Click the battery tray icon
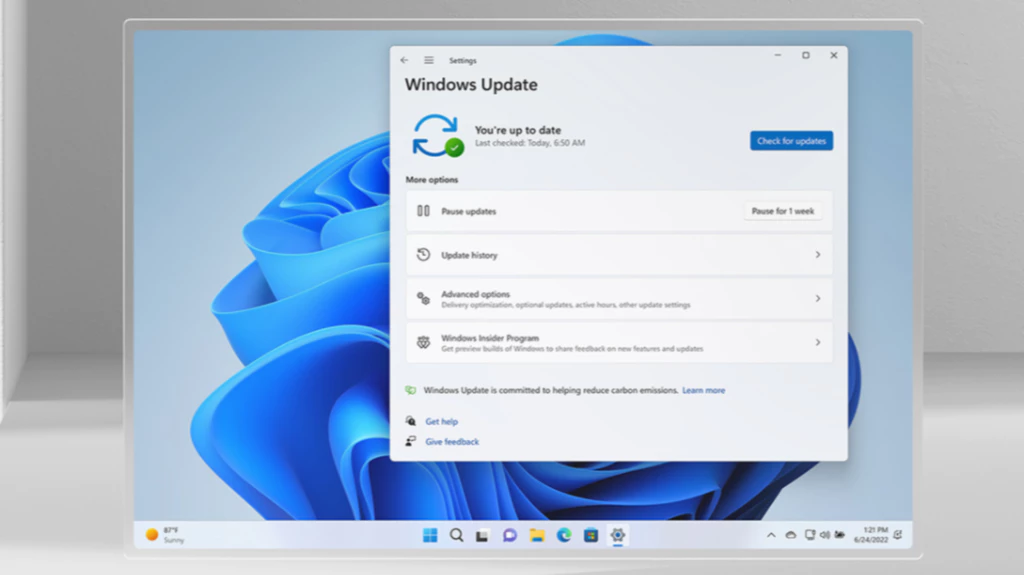 click(840, 535)
